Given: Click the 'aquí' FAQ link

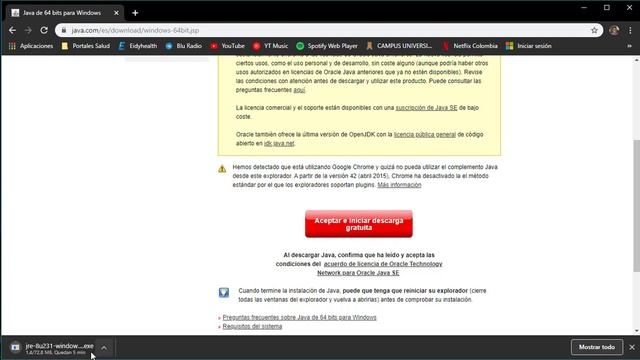Looking at the screenshot, I should coord(299,90).
